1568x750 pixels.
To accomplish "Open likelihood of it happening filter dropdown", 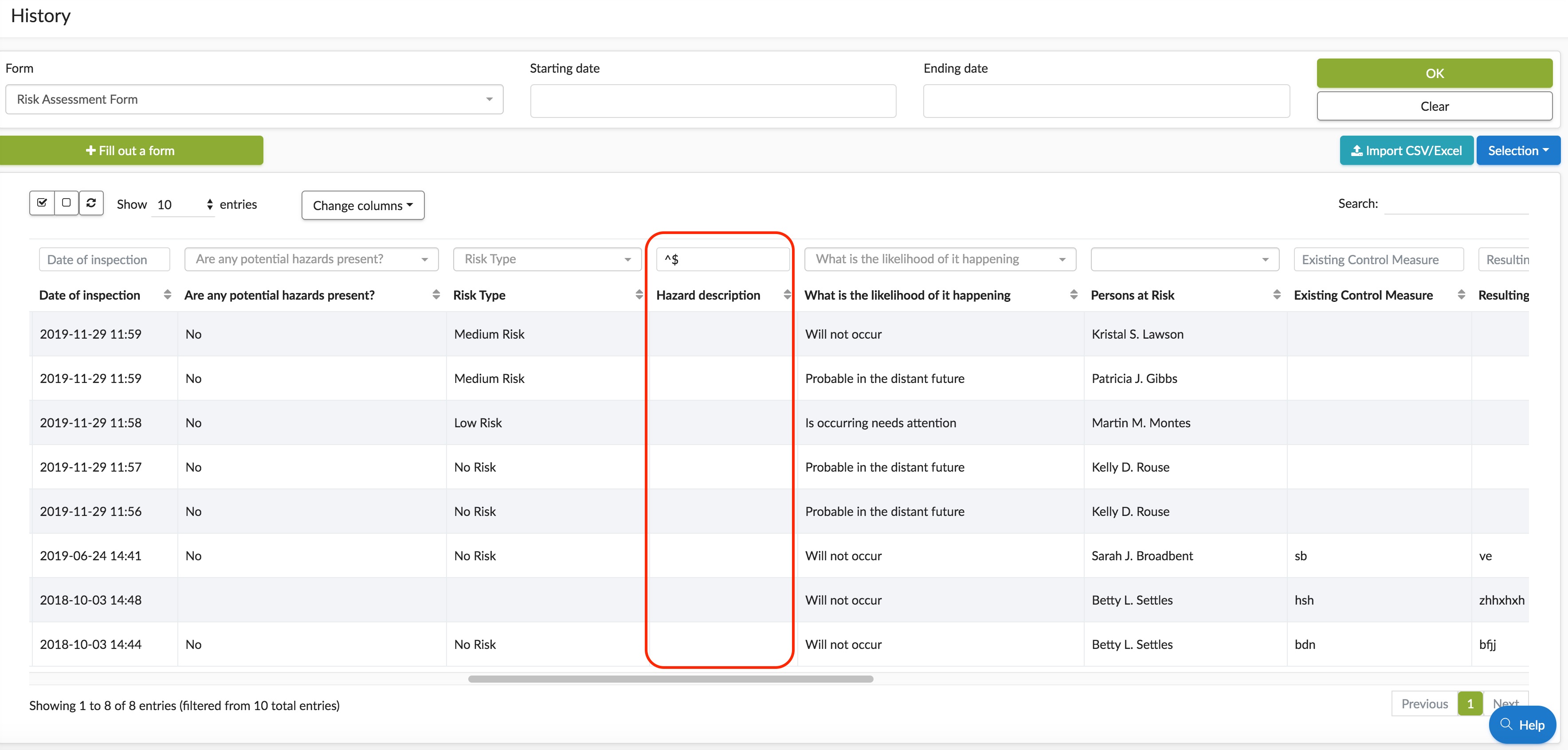I will tap(940, 259).
